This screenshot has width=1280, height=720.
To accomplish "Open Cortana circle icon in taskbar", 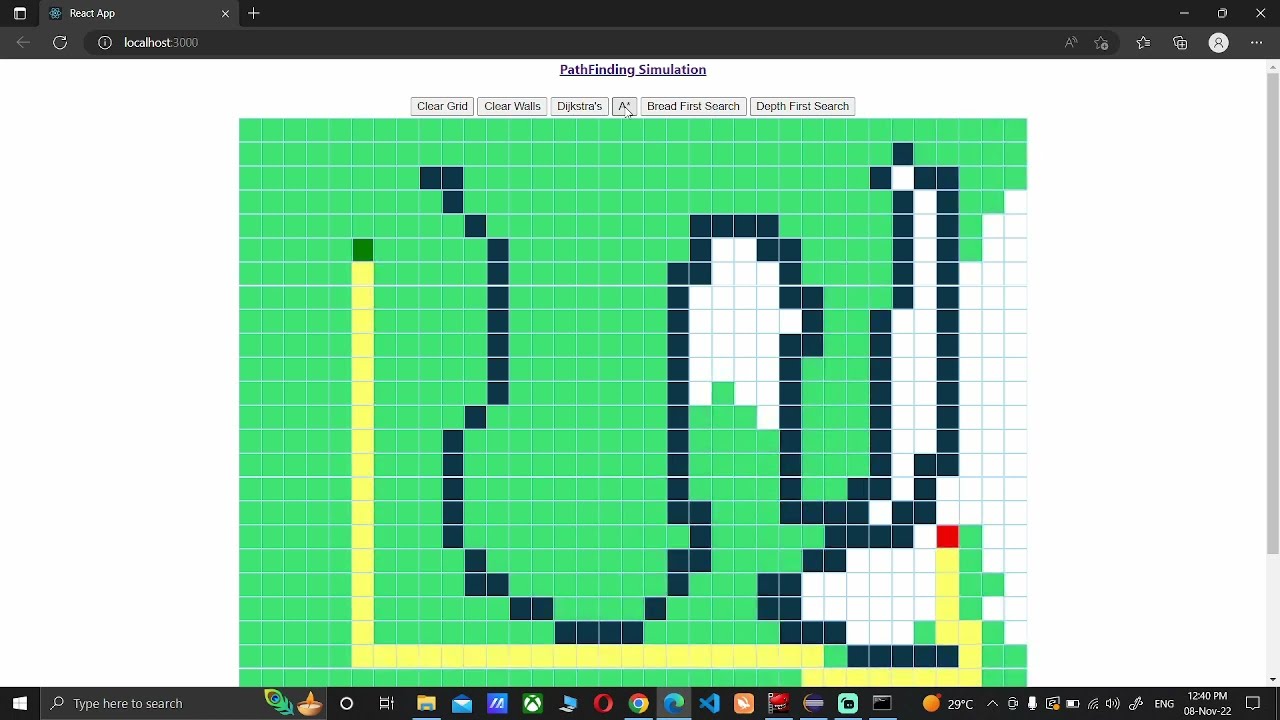I will tap(346, 703).
